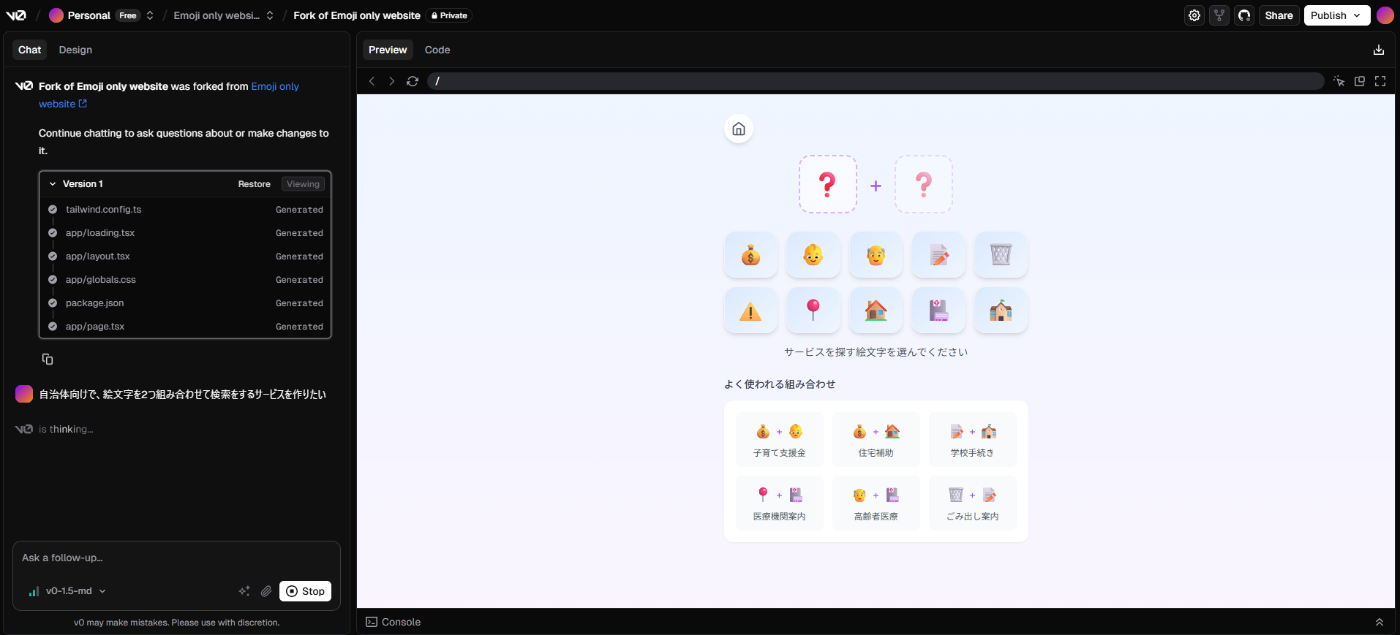1400x635 pixels.
Task: Change the v0-1.5-md model selector
Action: (x=67, y=591)
